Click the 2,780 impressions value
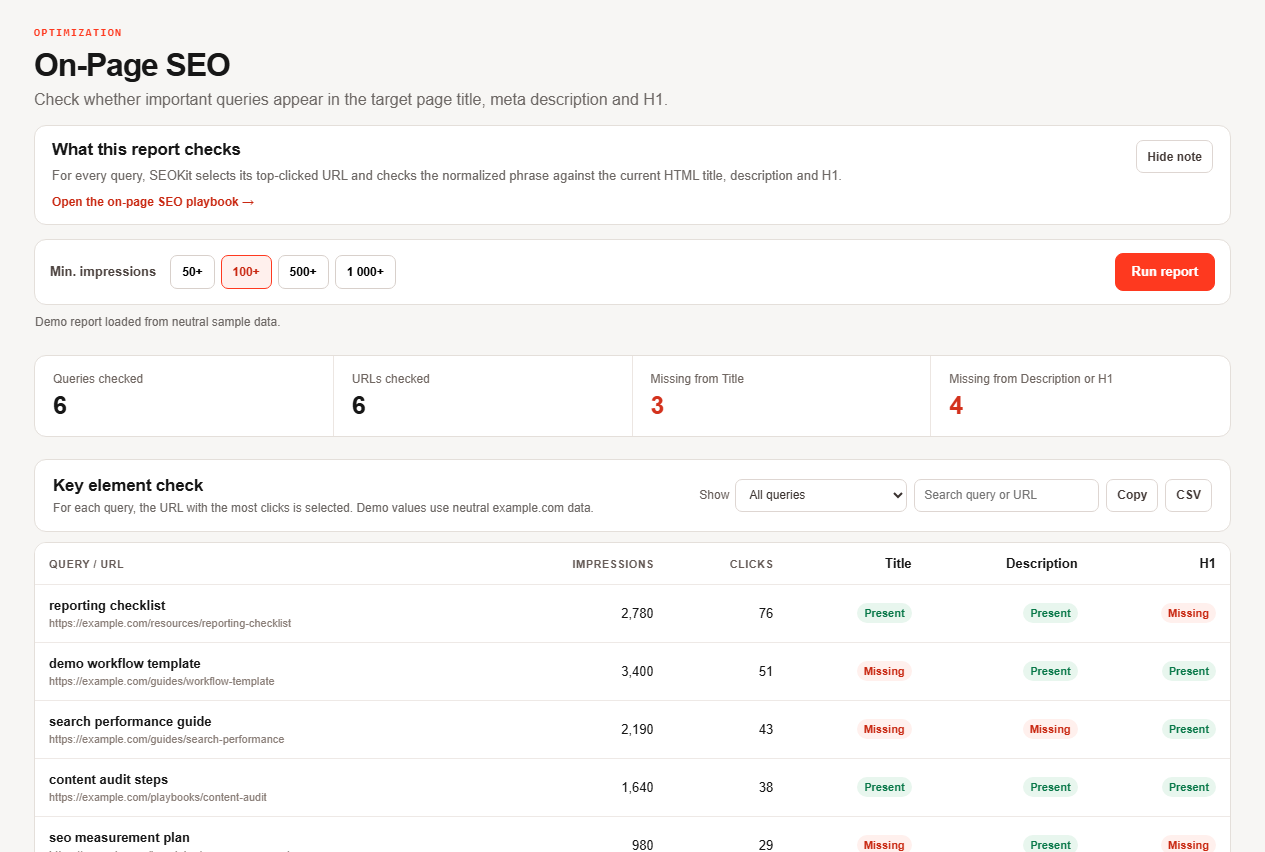This screenshot has height=852, width=1265. [x=637, y=613]
